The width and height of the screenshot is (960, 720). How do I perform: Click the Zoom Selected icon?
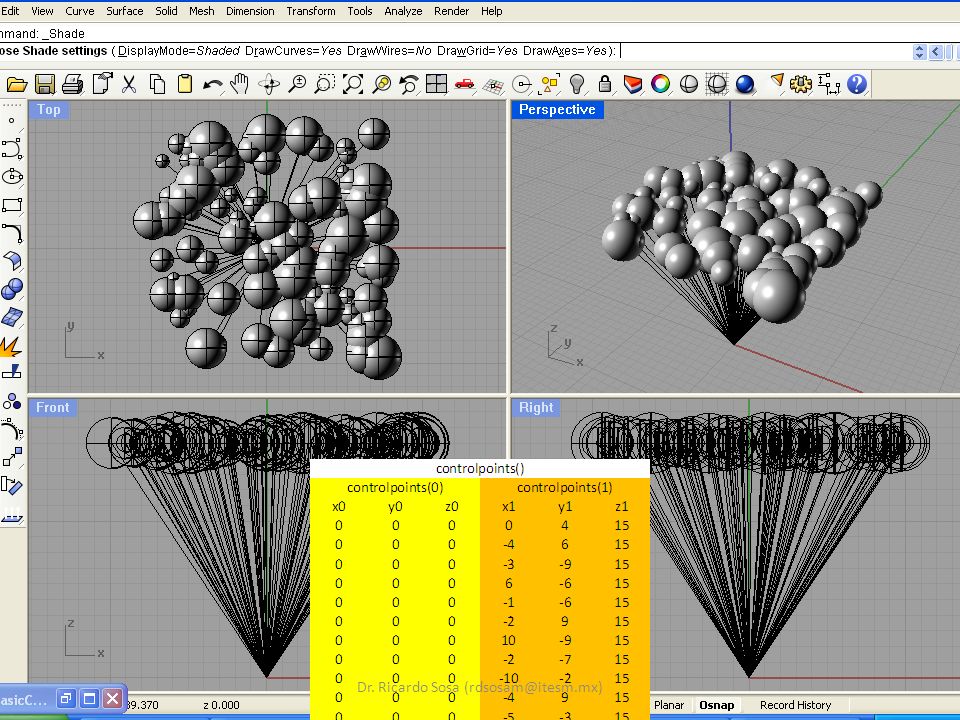(381, 84)
